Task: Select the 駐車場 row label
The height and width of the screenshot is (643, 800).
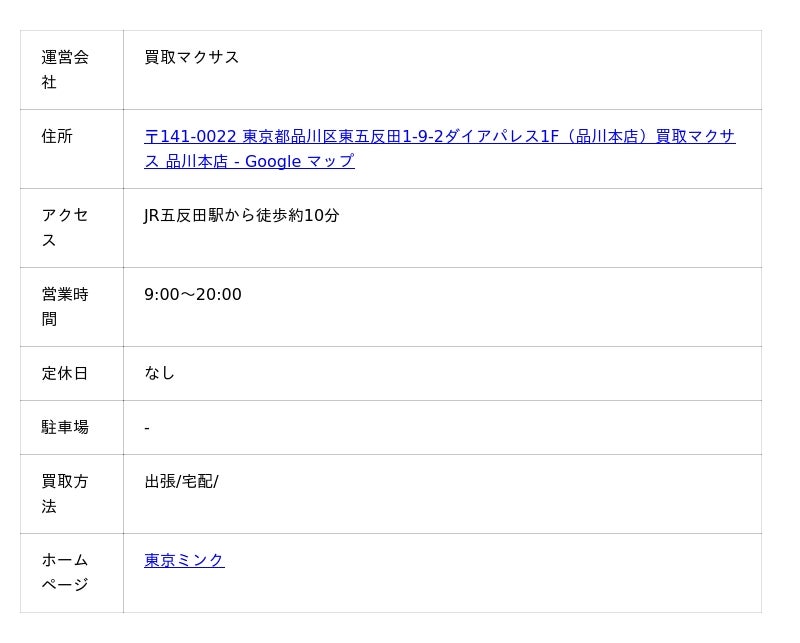Action: coord(65,427)
